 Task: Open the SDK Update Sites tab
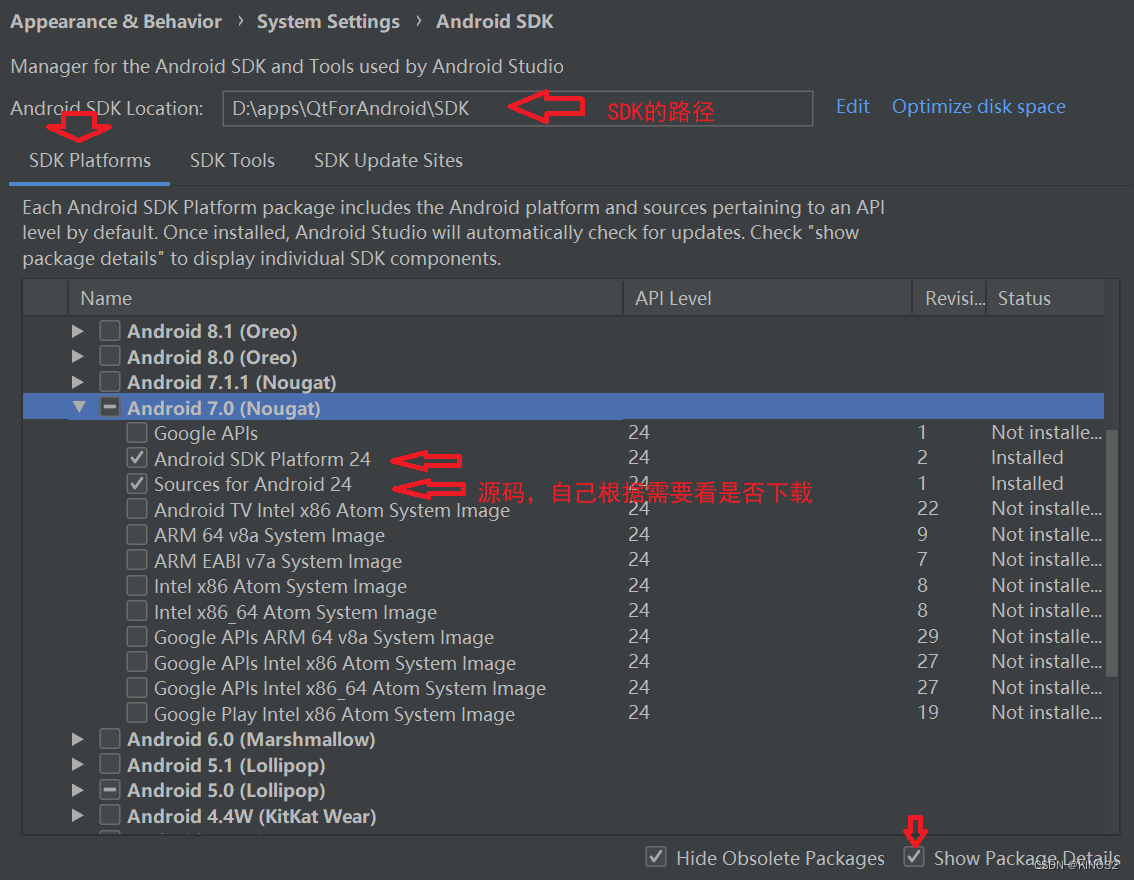[x=388, y=161]
